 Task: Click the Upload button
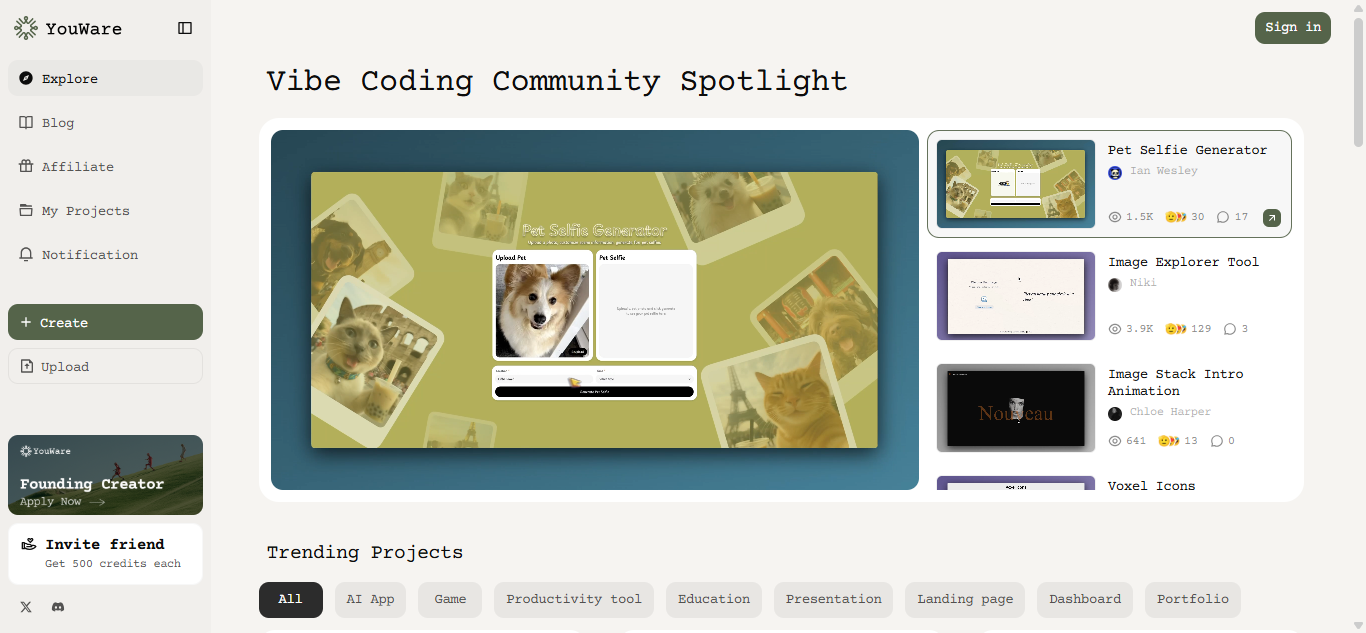(x=105, y=366)
